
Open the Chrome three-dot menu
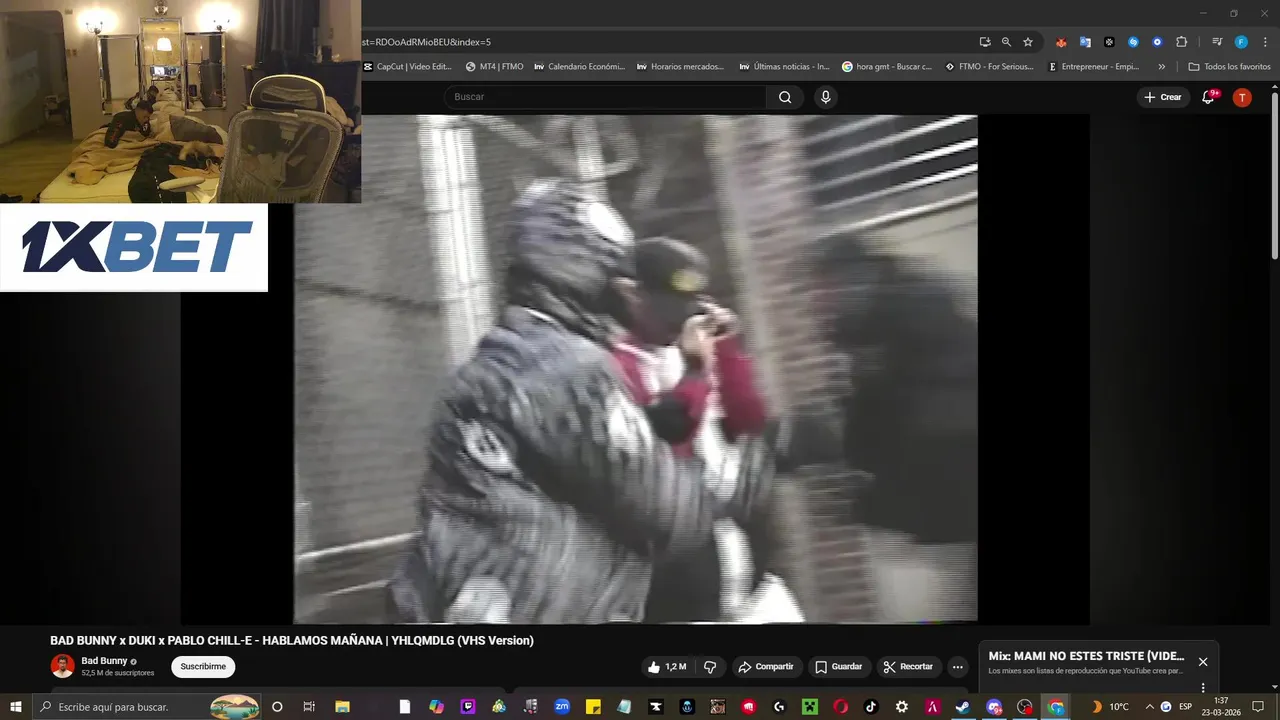(x=1263, y=42)
